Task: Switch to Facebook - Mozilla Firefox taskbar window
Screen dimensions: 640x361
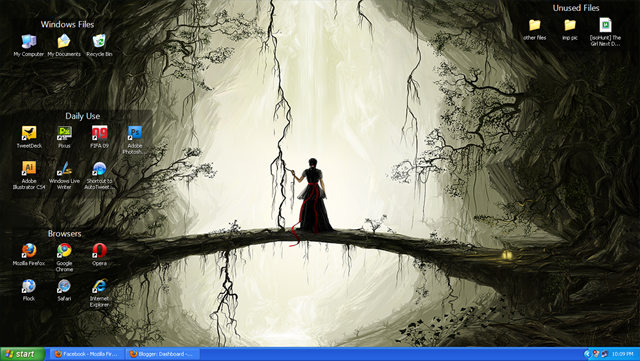Action: coord(87,354)
